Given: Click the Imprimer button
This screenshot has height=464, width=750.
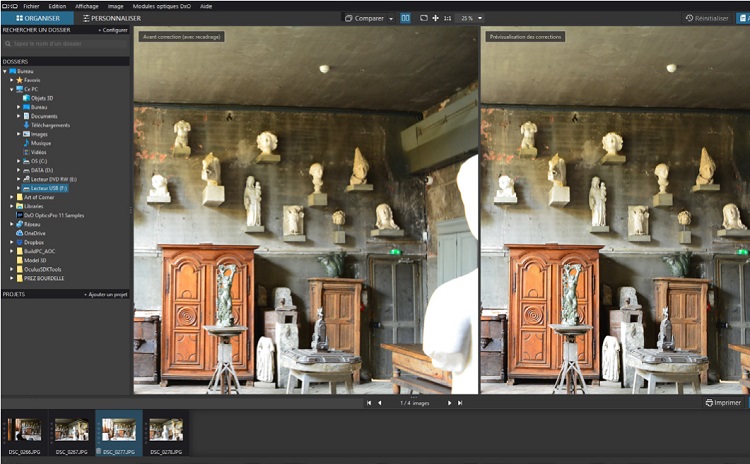Looking at the screenshot, I should [x=723, y=402].
